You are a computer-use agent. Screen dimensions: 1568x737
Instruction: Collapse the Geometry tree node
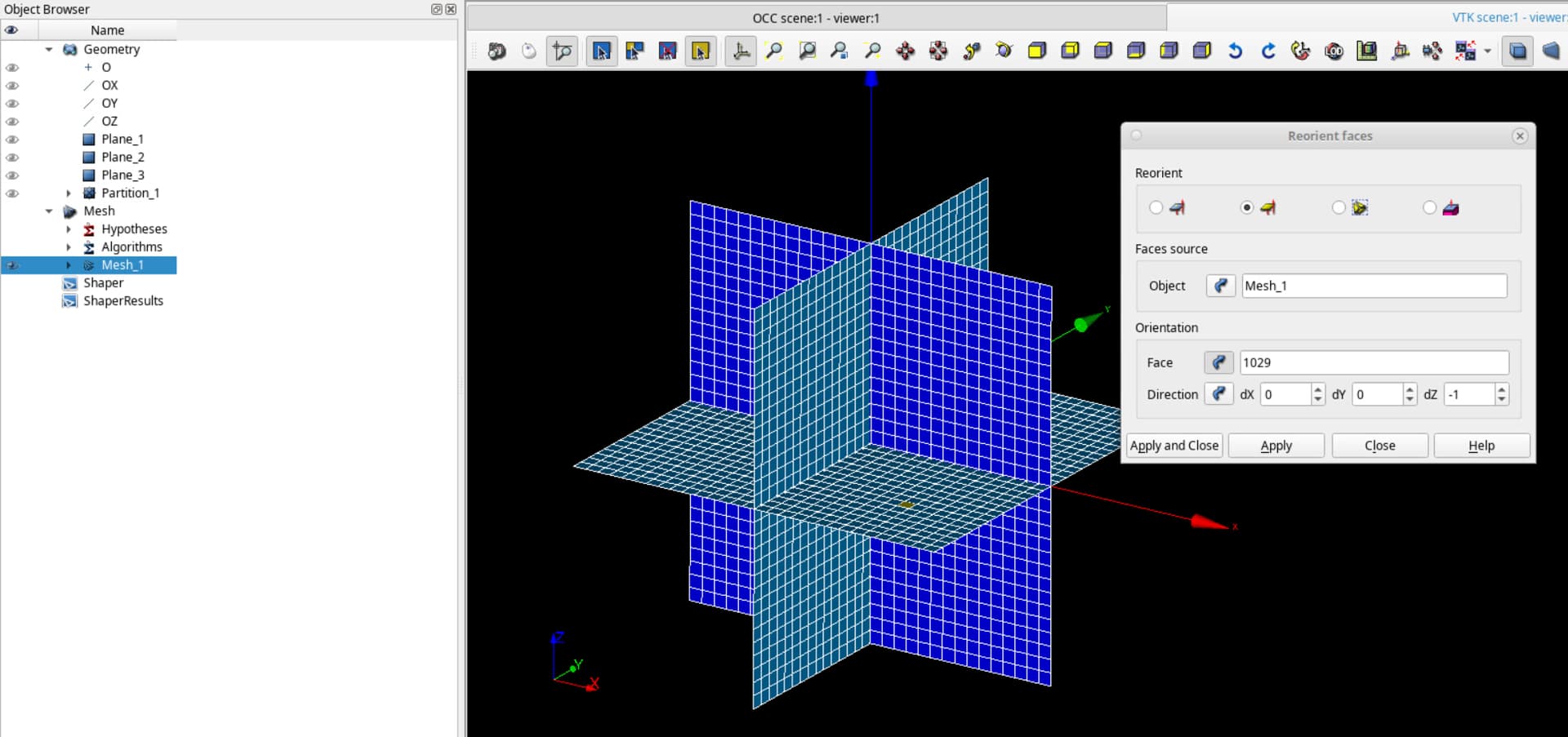click(x=49, y=50)
